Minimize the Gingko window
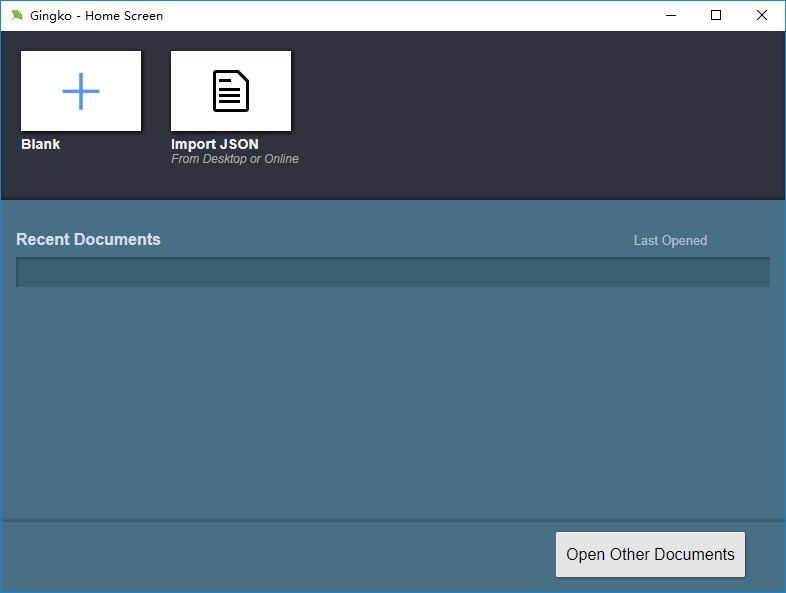 point(671,16)
